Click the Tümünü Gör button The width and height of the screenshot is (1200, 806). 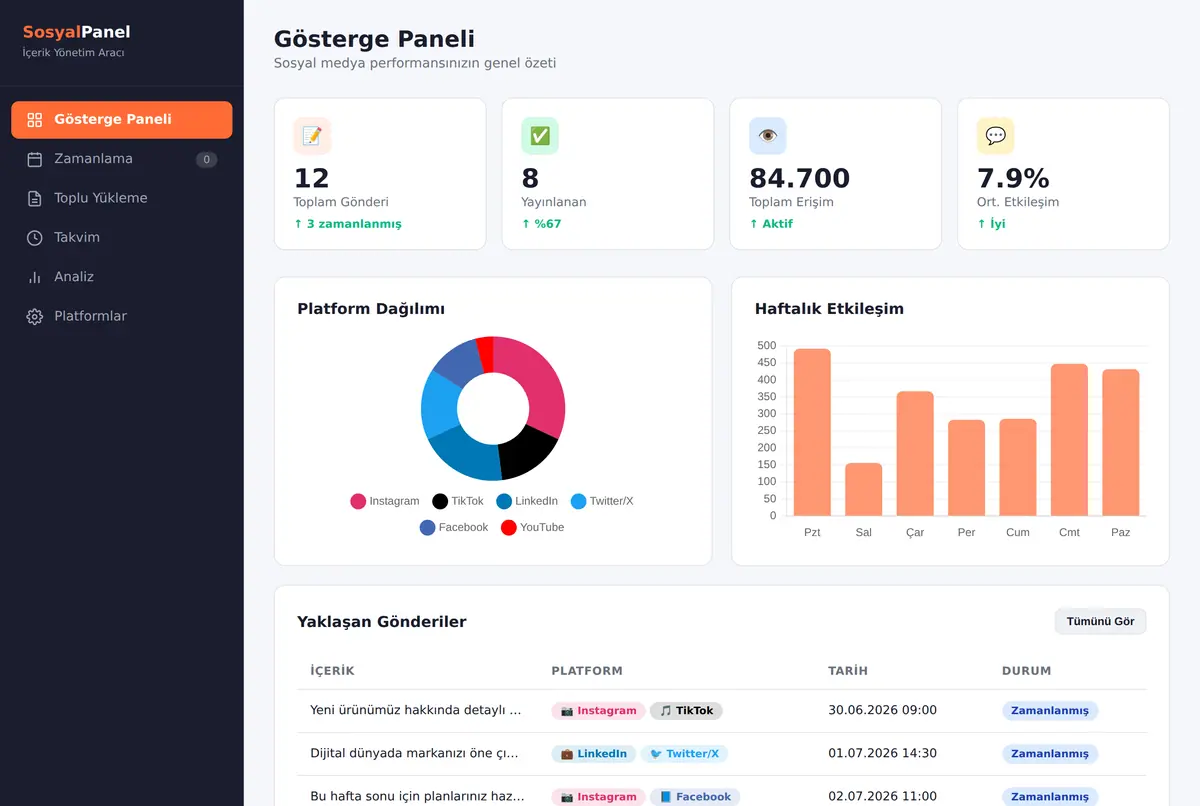point(1100,621)
